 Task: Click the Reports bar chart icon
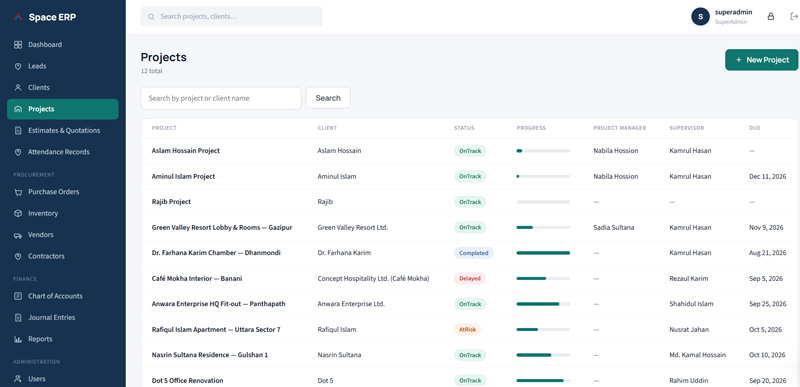[18, 339]
